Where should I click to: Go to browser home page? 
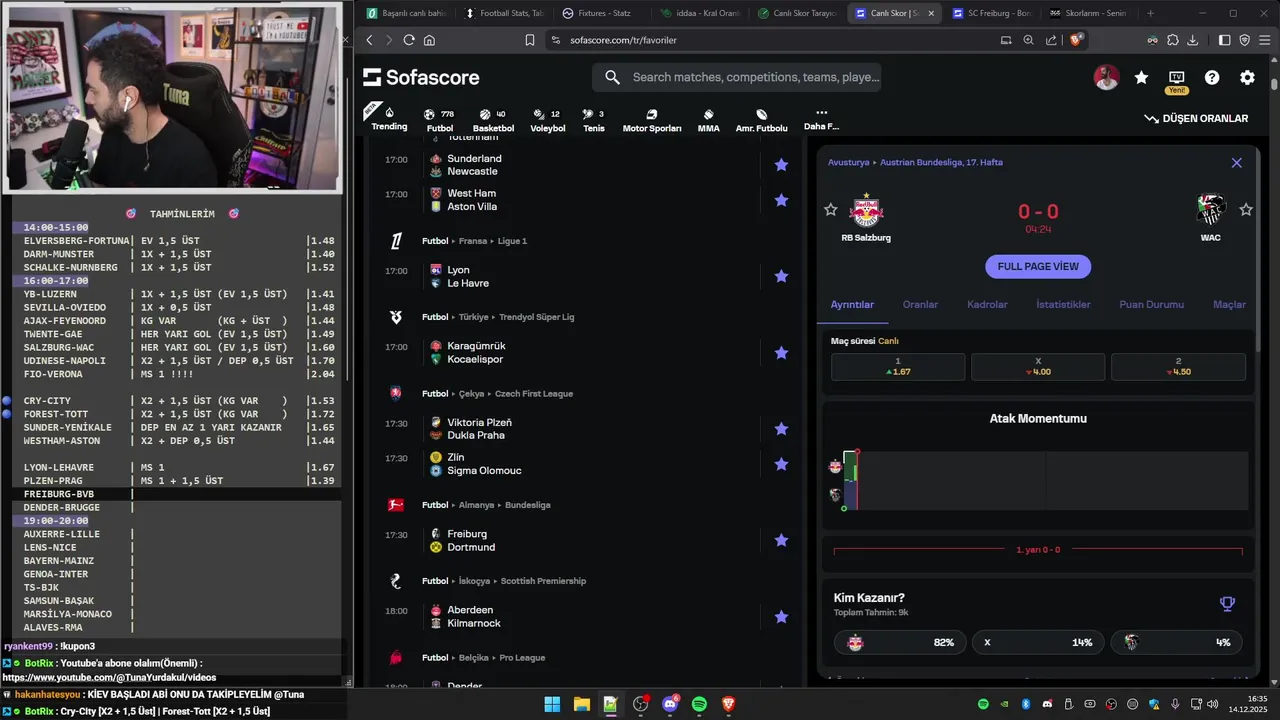[429, 40]
